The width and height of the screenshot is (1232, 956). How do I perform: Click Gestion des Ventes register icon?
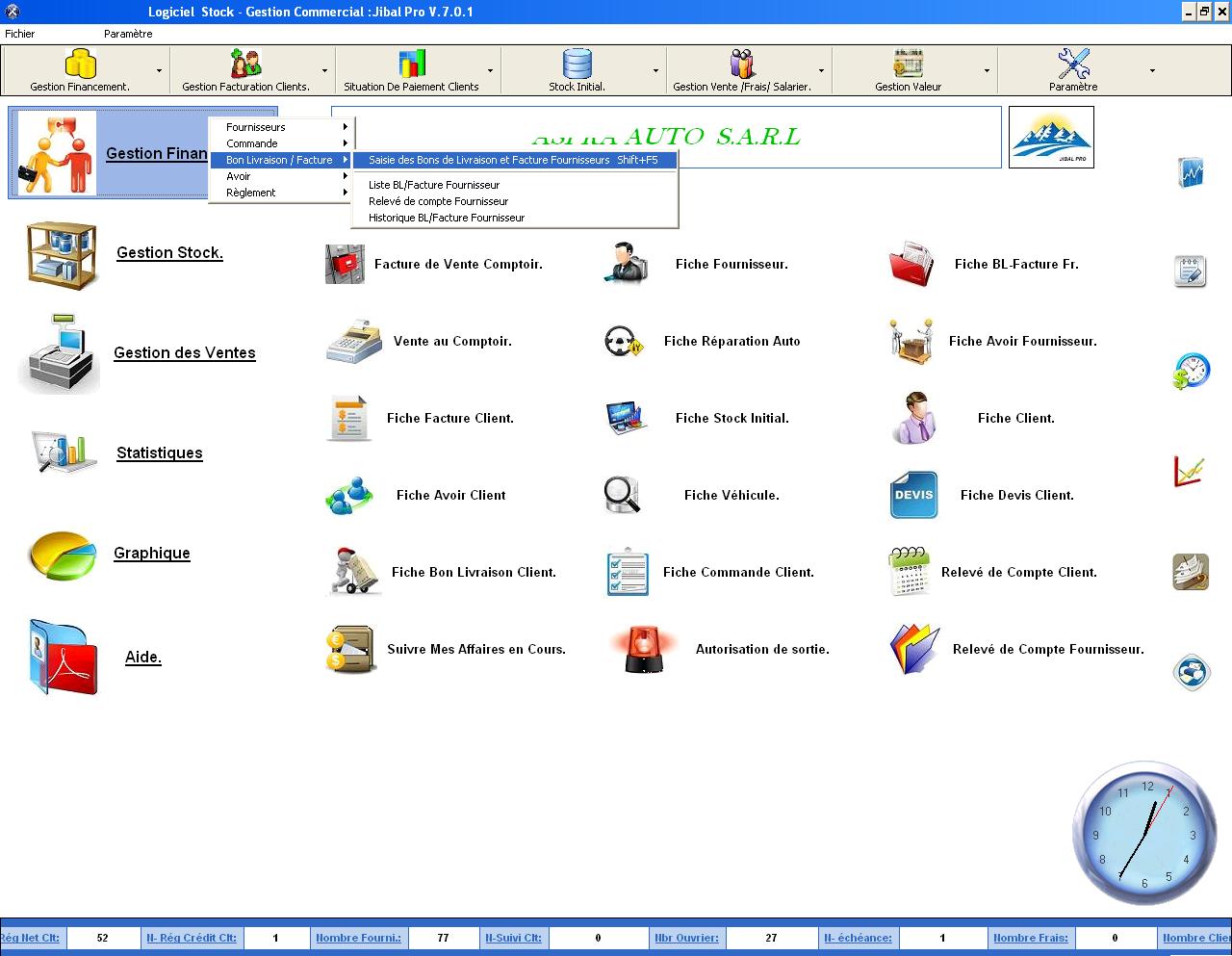tap(60, 353)
